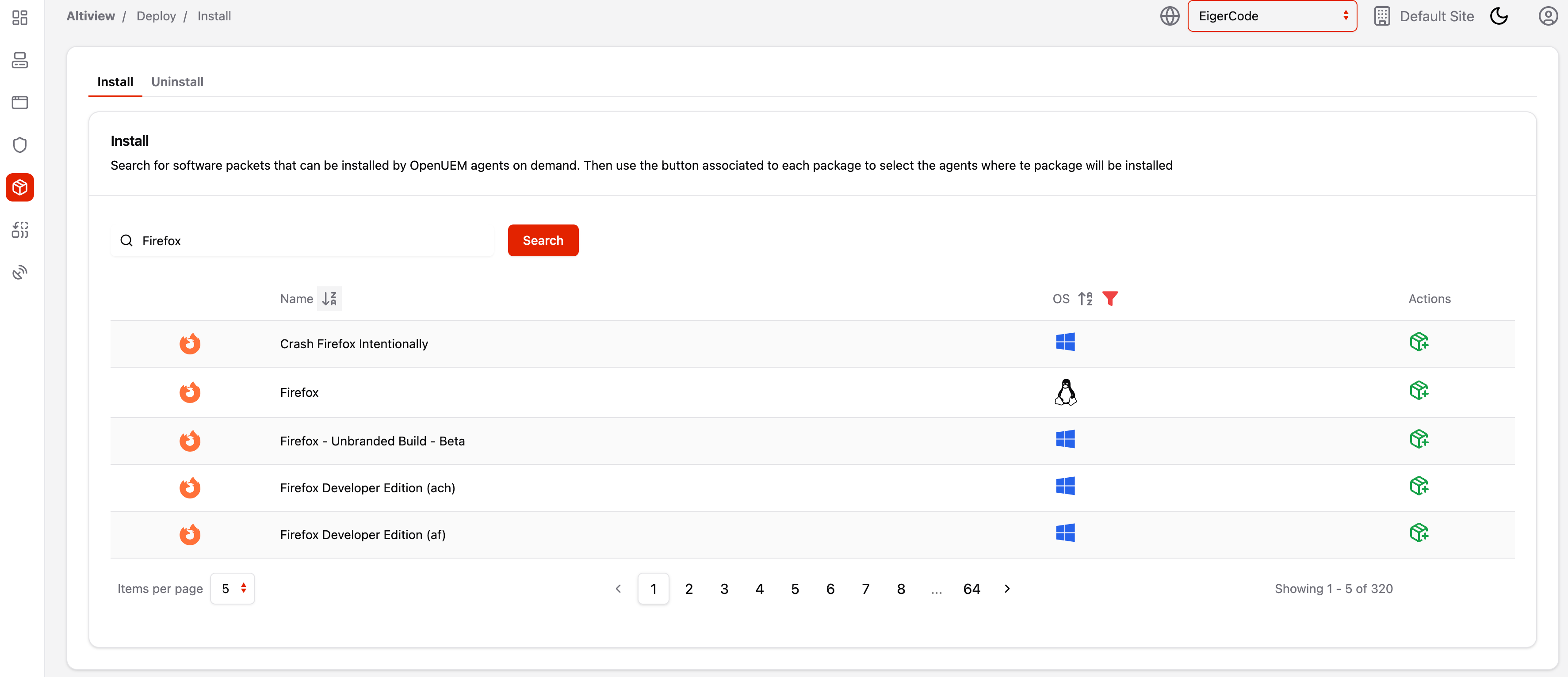Toggle dark mode with moon icon
The width and height of the screenshot is (1568, 677).
coord(1499,16)
